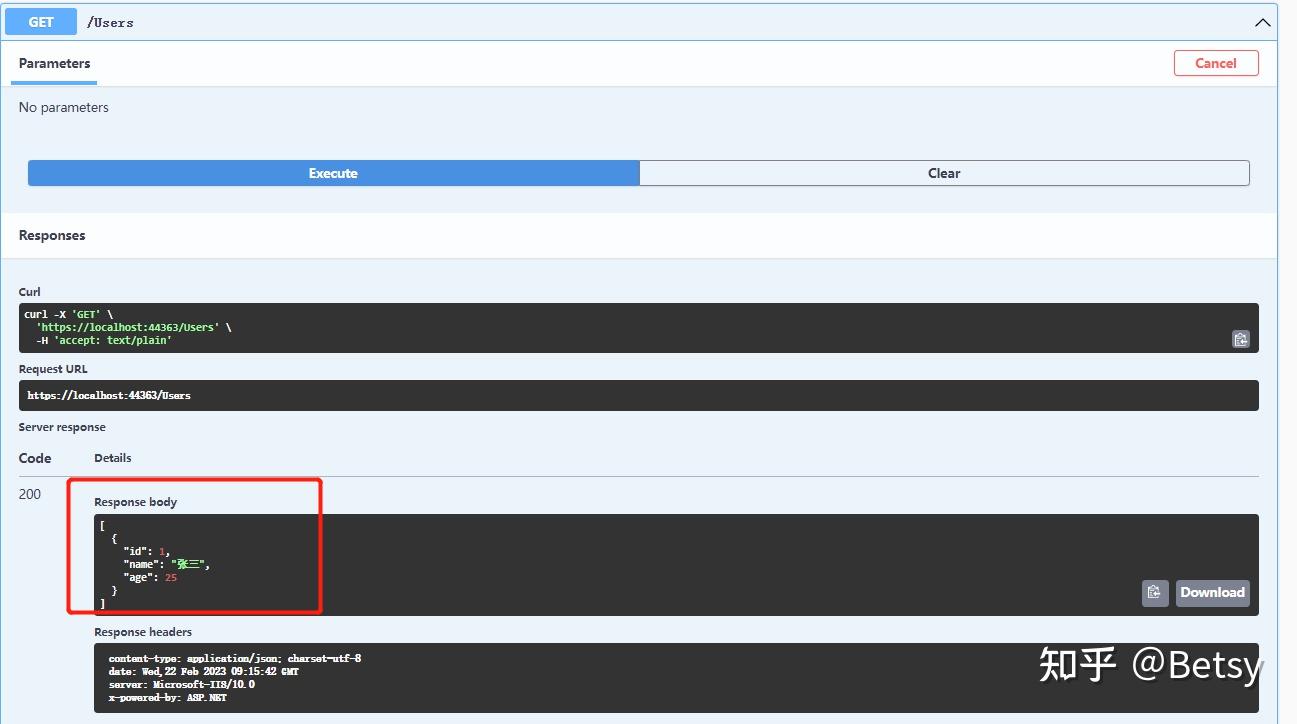The width and height of the screenshot is (1297, 724).
Task: Click the Clear button
Action: pos(944,173)
